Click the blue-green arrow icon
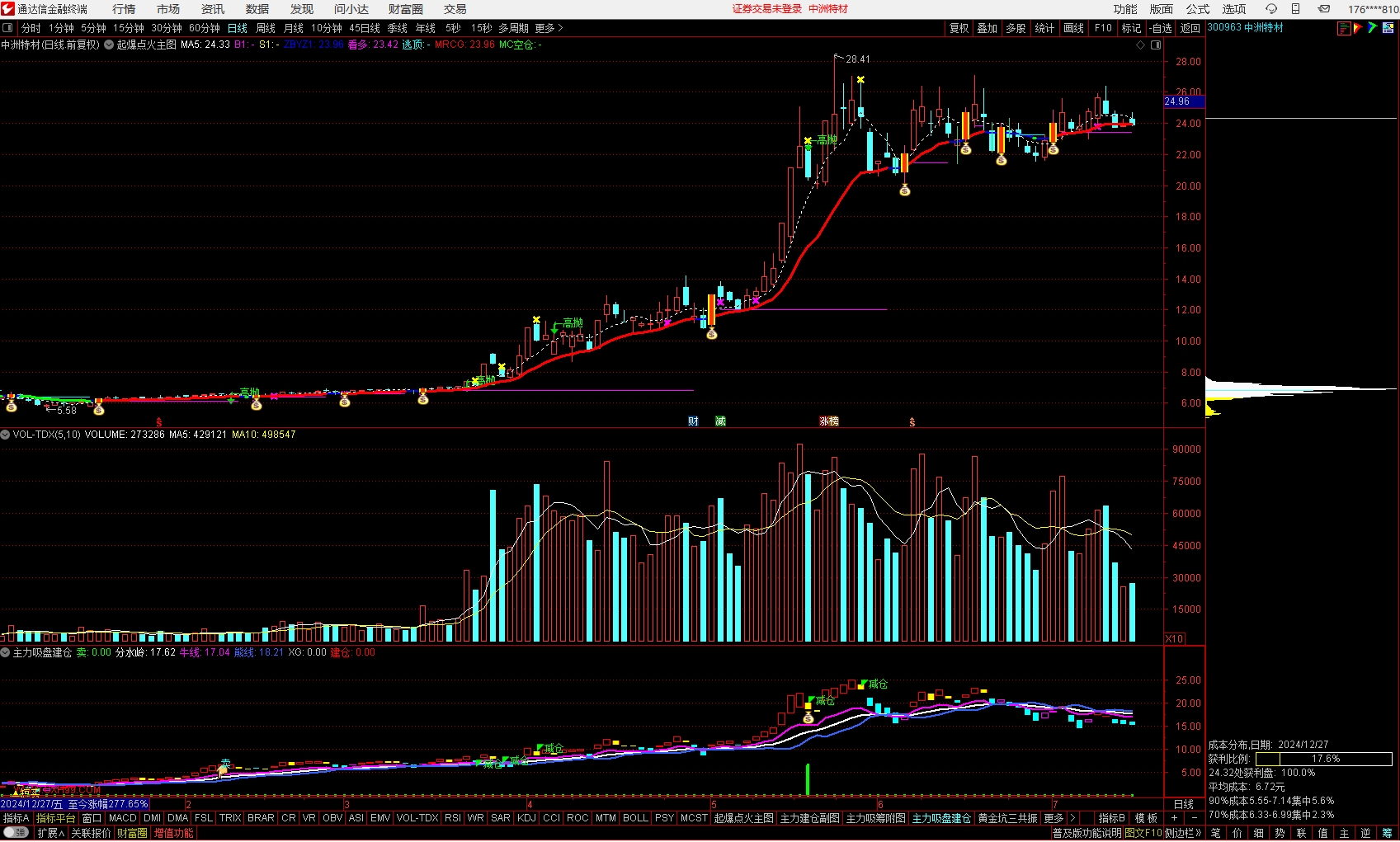This screenshot has height=842, width=1400. (1373, 28)
